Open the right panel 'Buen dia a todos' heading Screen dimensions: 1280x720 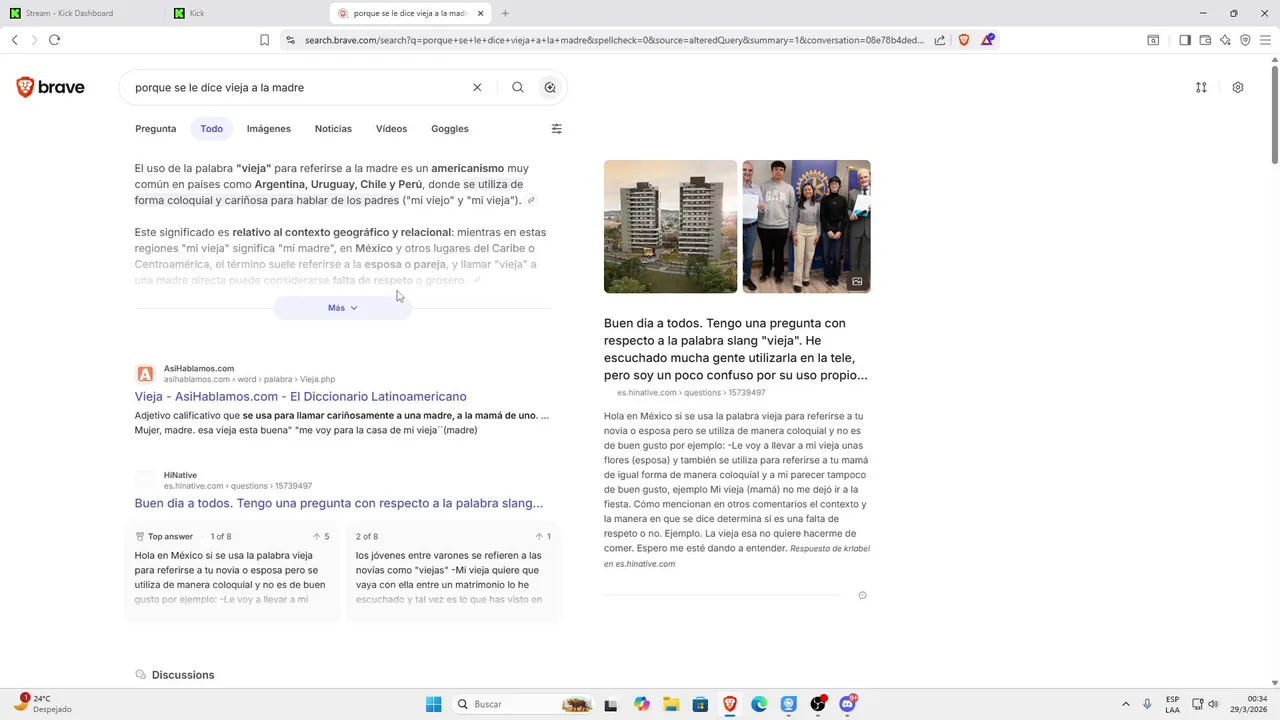tap(737, 349)
